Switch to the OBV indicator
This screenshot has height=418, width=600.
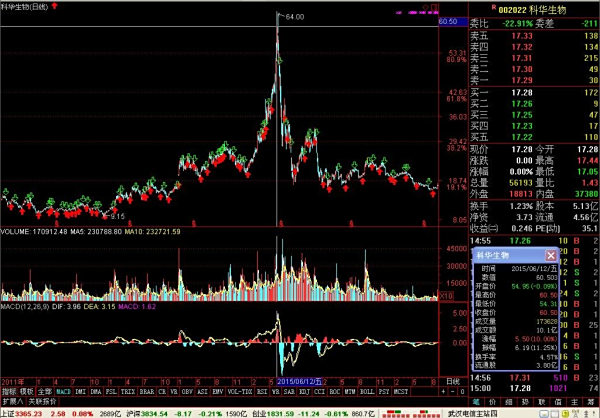[x=187, y=392]
